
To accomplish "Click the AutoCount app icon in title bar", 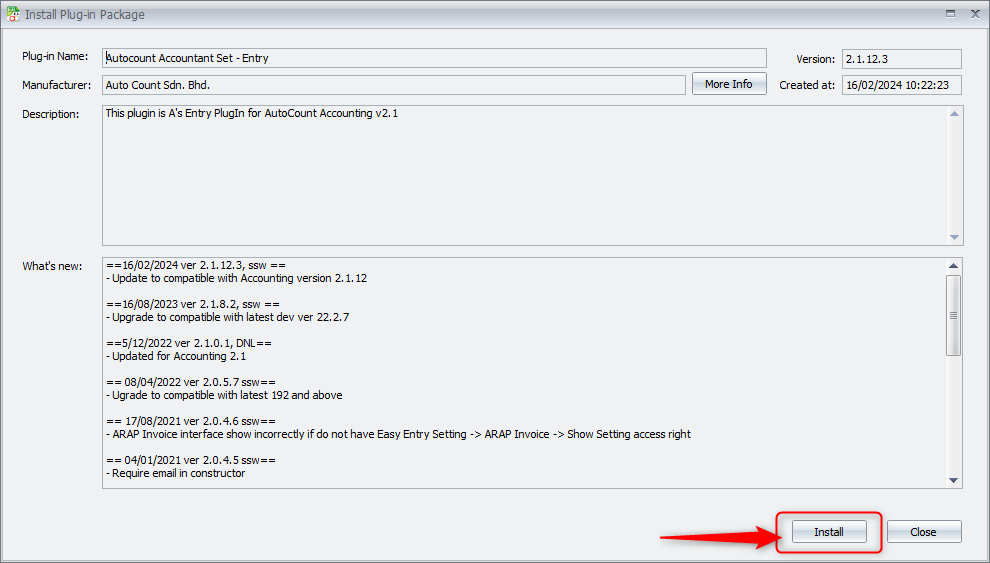I will pyautogui.click(x=12, y=14).
